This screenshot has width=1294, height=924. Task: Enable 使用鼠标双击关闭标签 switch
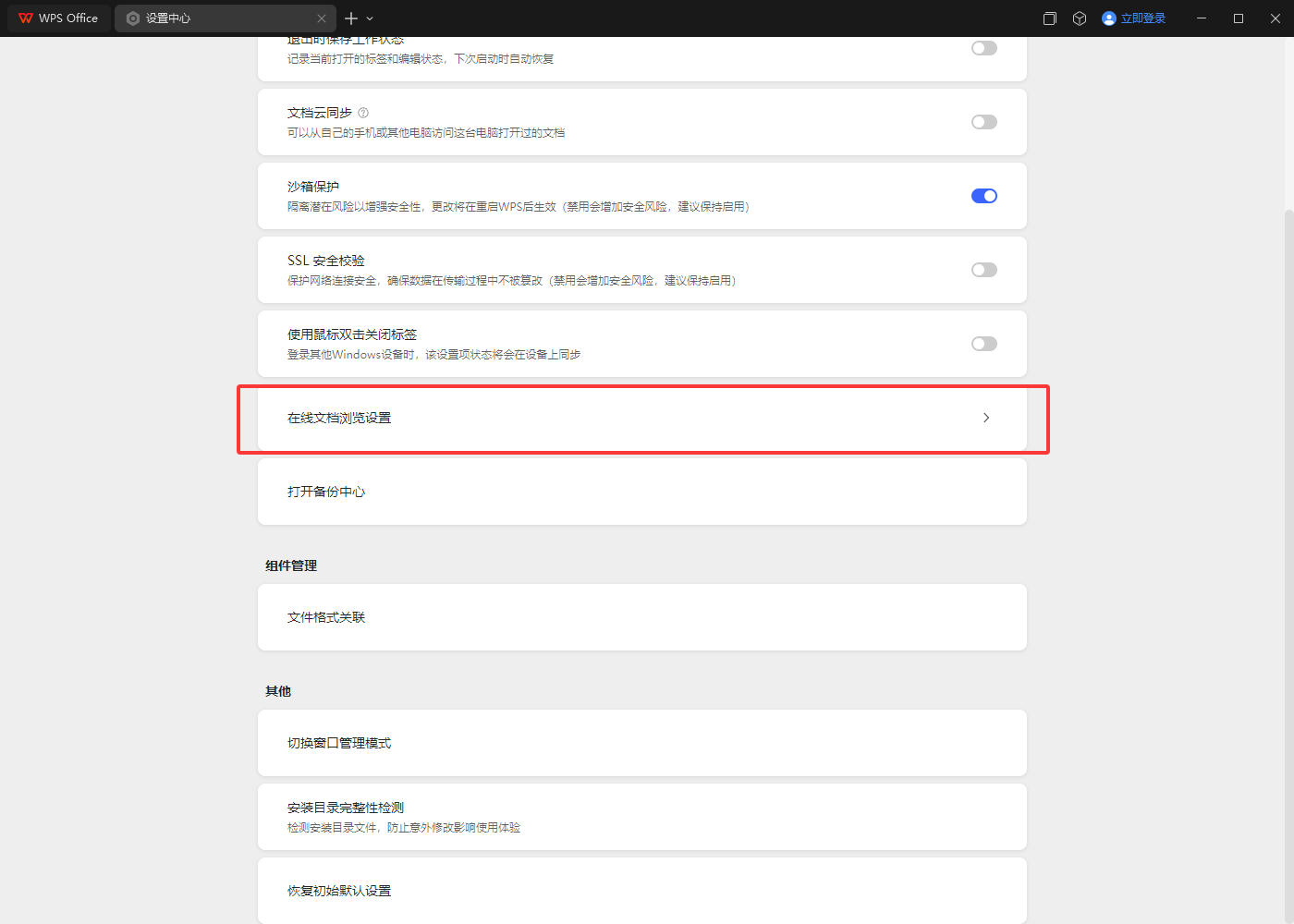coord(984,344)
